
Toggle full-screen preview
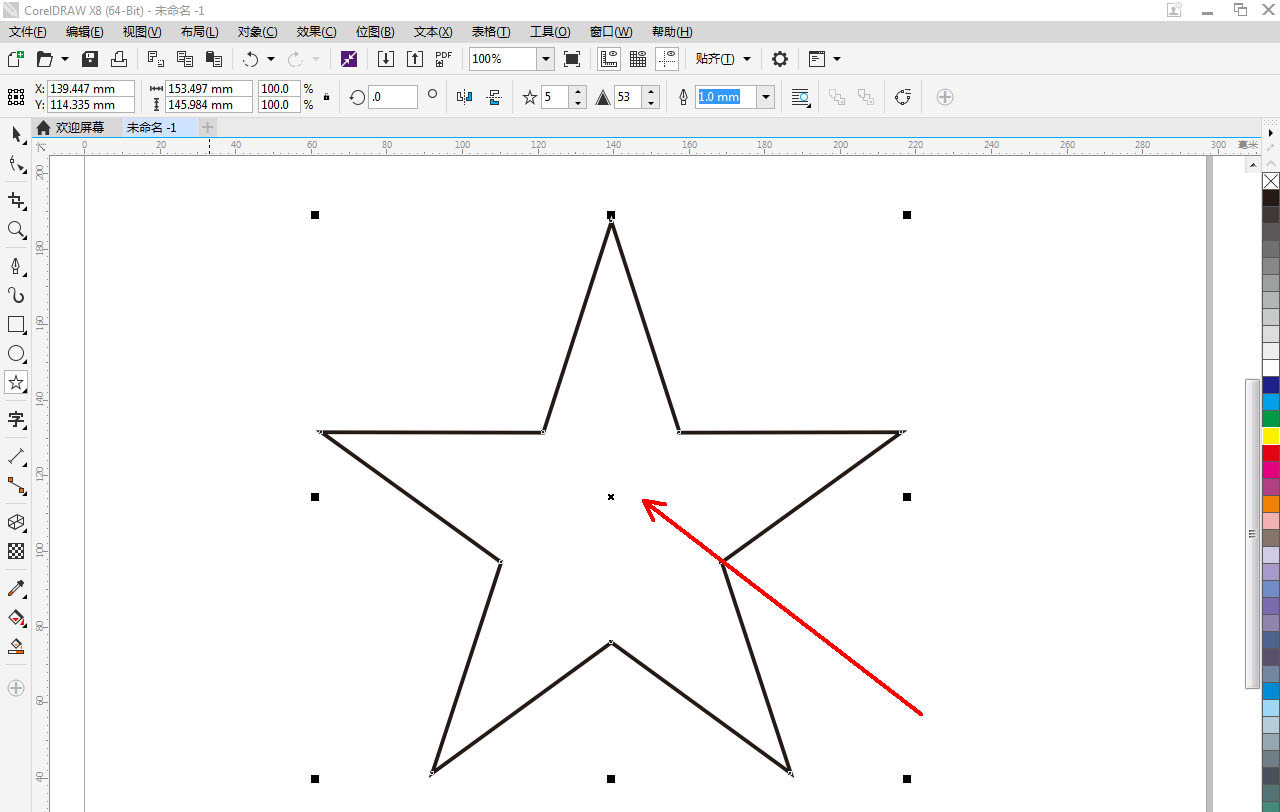(572, 59)
